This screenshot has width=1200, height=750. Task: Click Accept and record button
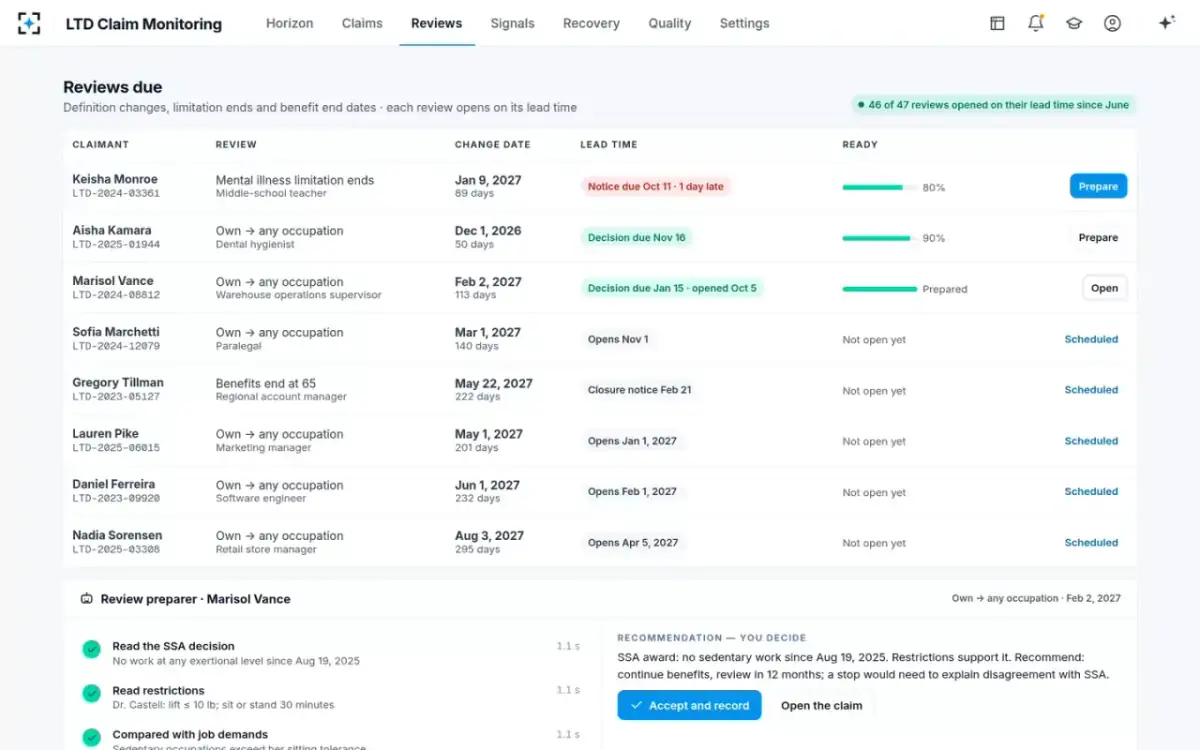coord(689,705)
